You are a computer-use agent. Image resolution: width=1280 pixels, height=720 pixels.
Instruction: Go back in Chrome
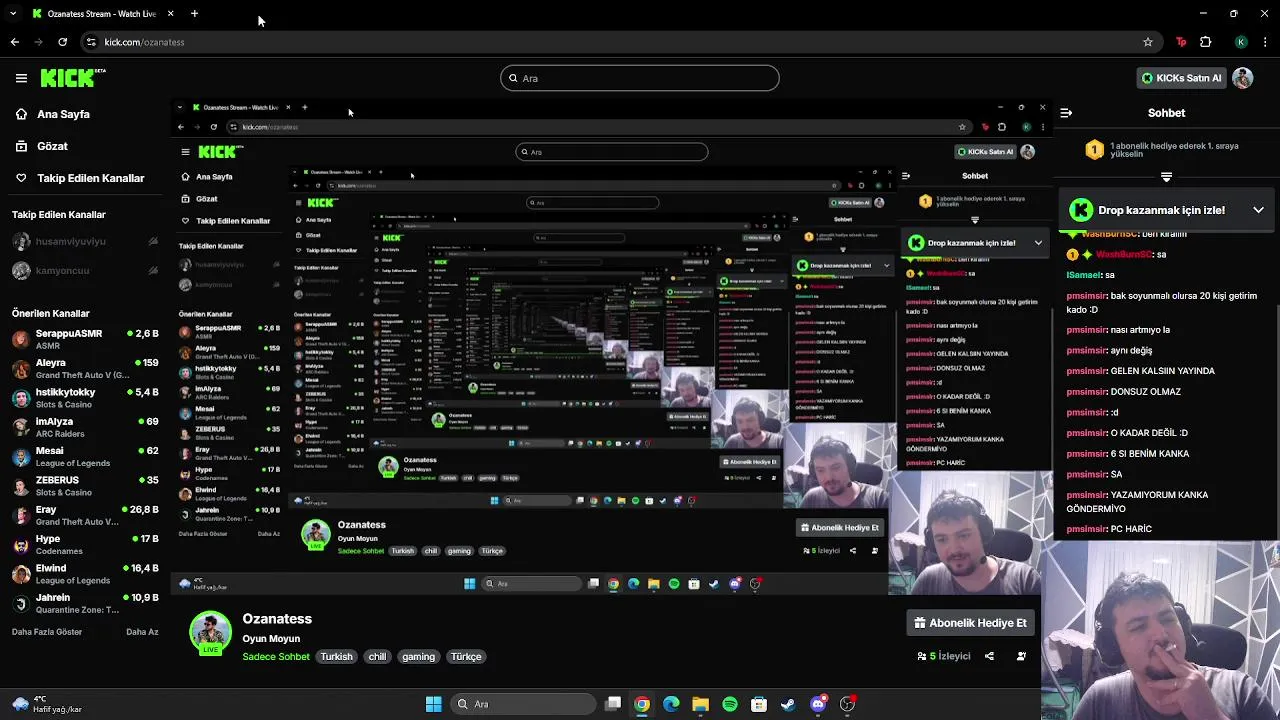click(14, 42)
